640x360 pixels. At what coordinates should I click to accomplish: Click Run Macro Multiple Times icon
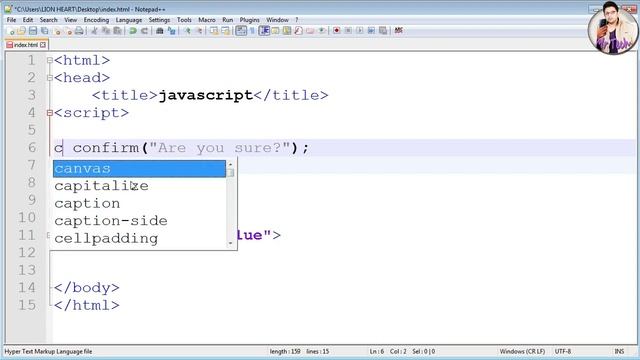pyautogui.click(x=371, y=31)
